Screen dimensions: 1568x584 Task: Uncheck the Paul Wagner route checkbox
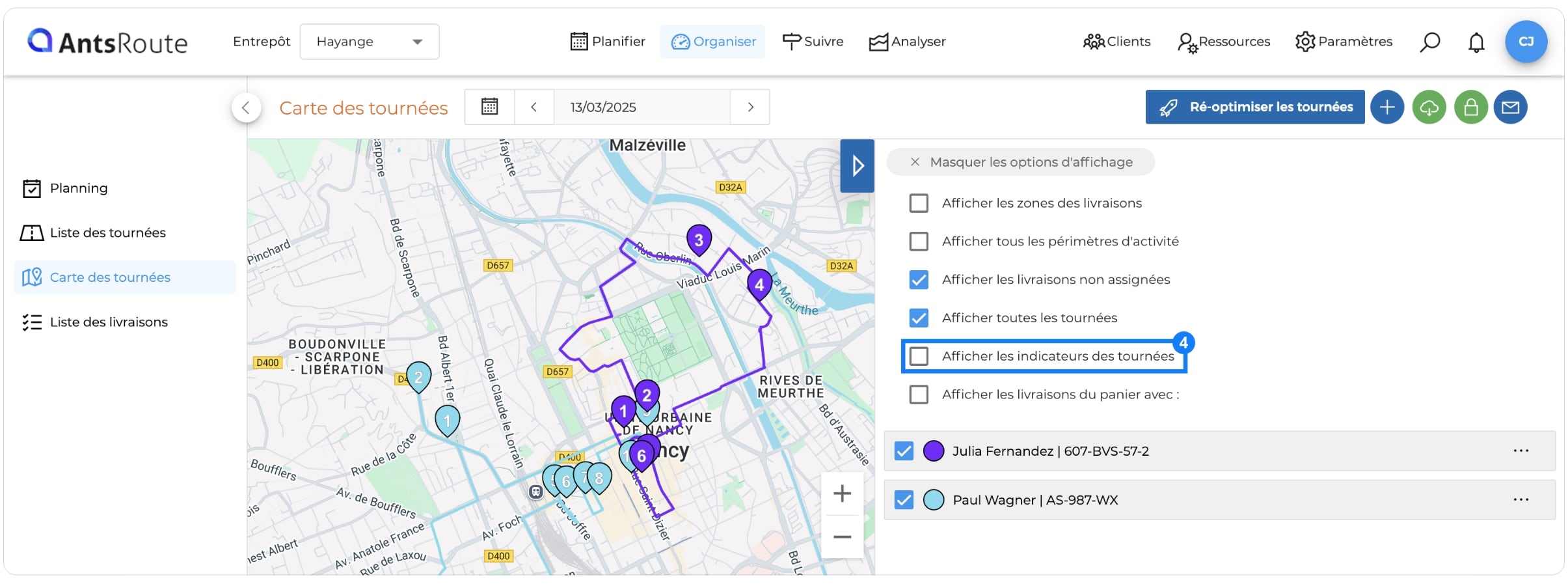point(904,499)
